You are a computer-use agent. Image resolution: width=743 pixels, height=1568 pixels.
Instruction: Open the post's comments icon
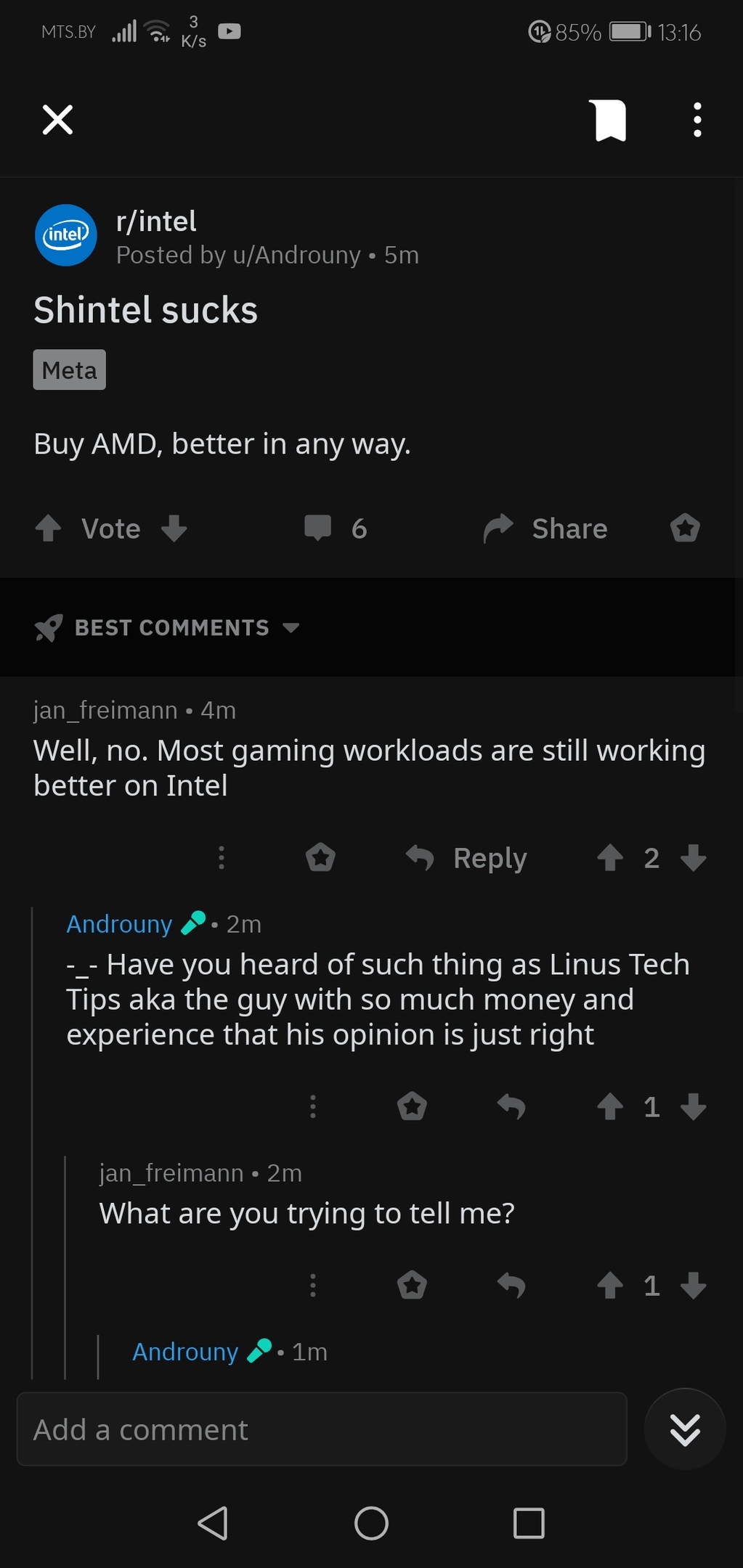pos(318,528)
